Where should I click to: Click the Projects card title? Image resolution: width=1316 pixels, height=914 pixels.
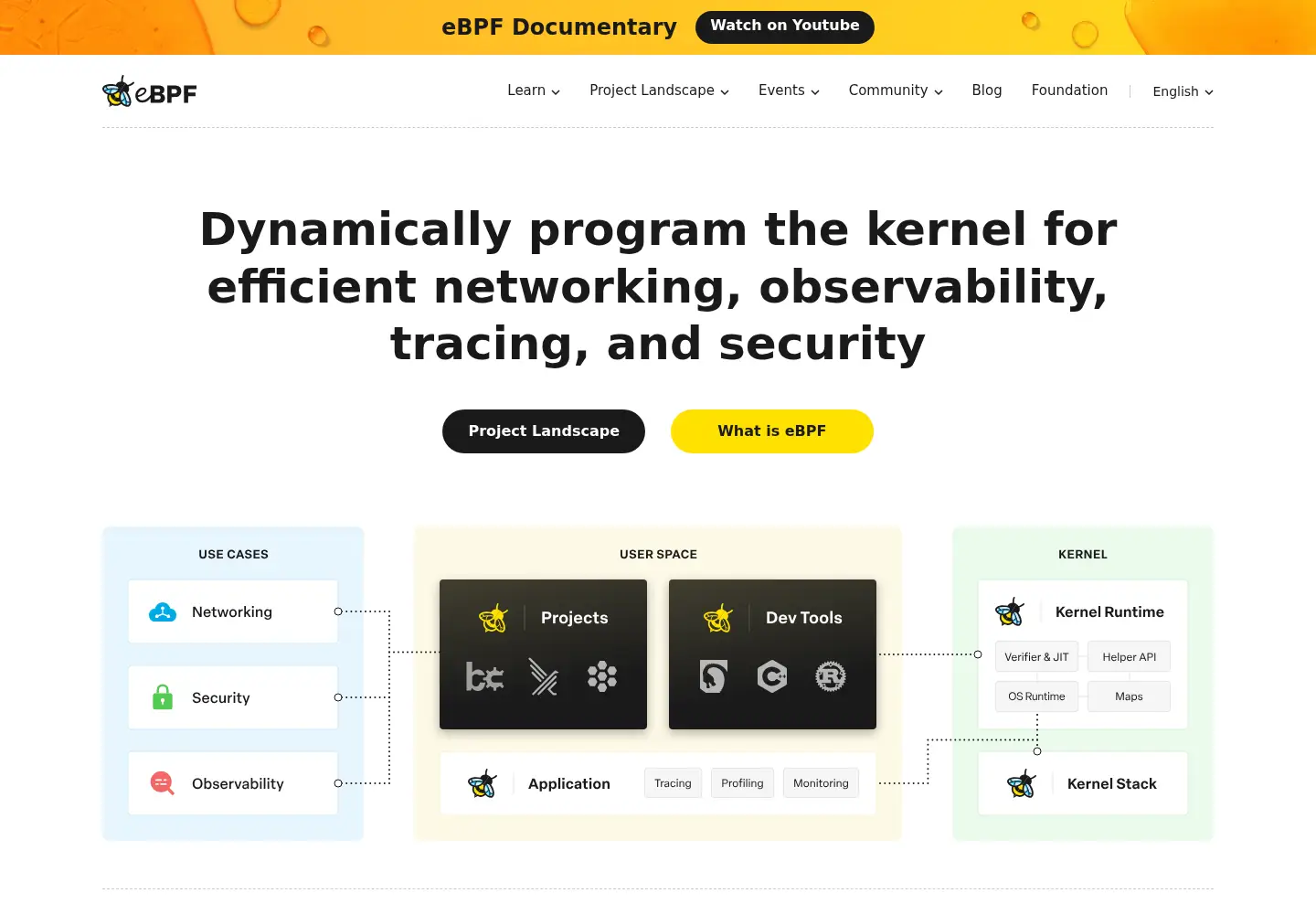click(574, 618)
